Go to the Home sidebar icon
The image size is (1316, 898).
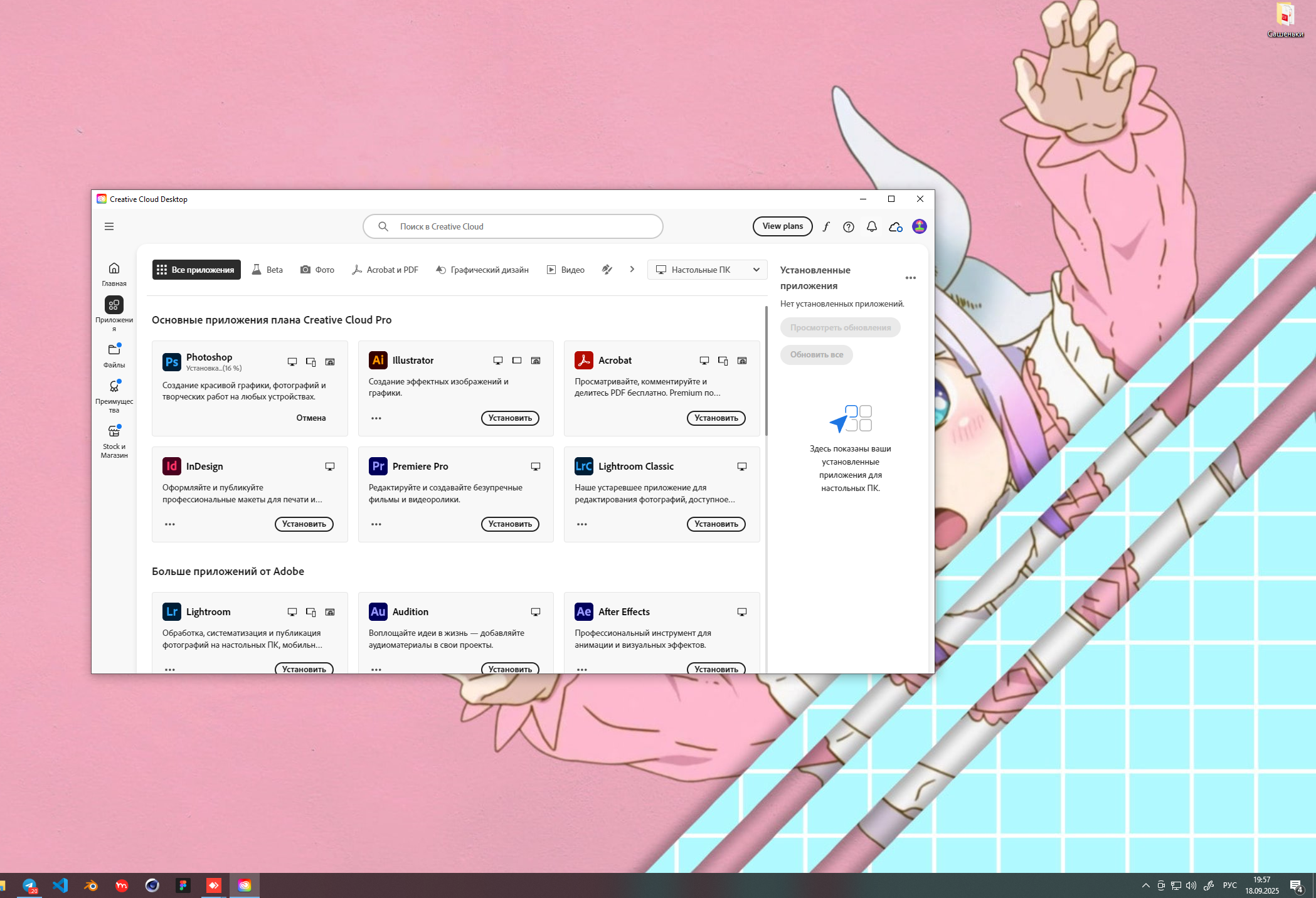point(114,273)
